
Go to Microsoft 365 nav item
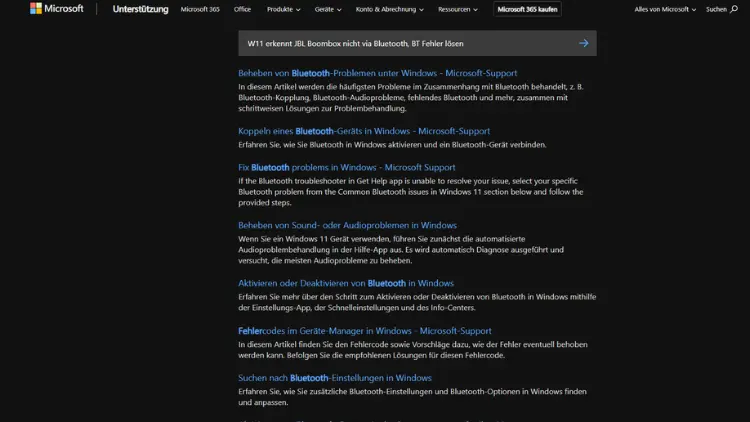[x=199, y=9]
